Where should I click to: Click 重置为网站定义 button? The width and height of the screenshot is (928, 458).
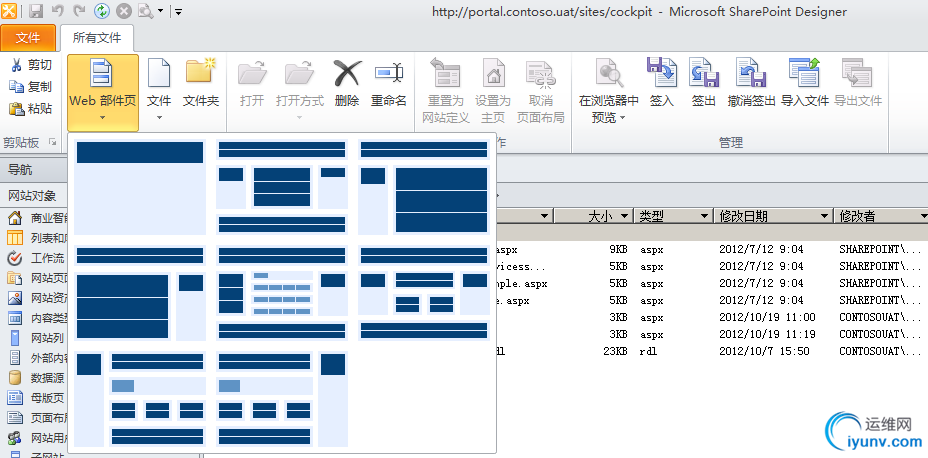446,91
